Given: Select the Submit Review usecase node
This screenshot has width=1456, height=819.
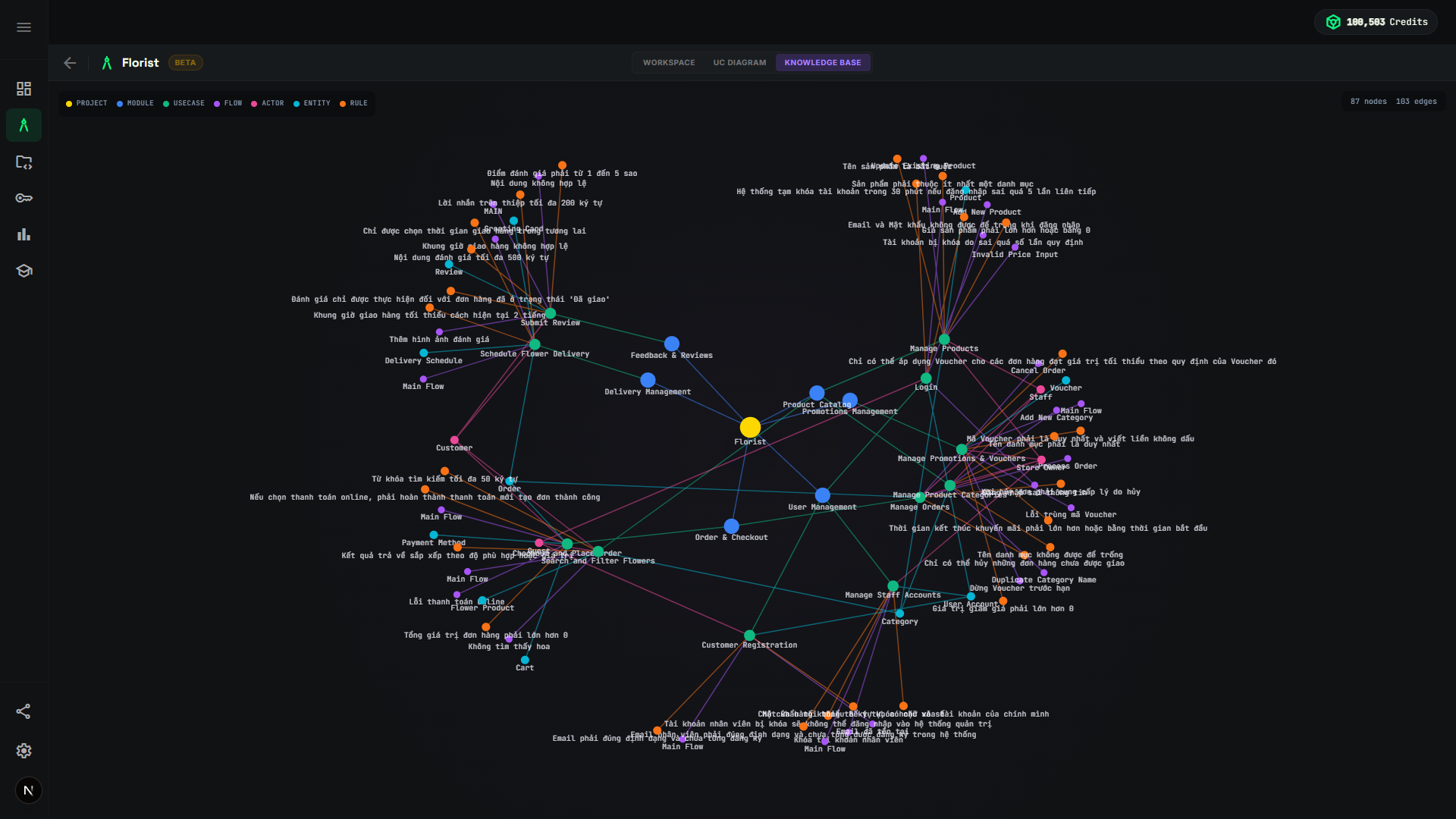Looking at the screenshot, I should click(551, 313).
